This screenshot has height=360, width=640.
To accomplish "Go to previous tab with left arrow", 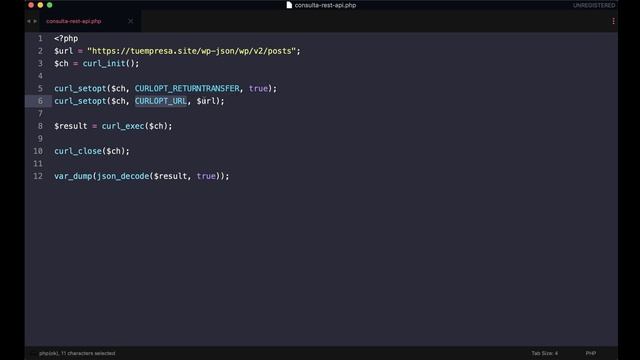I will tap(29, 21).
